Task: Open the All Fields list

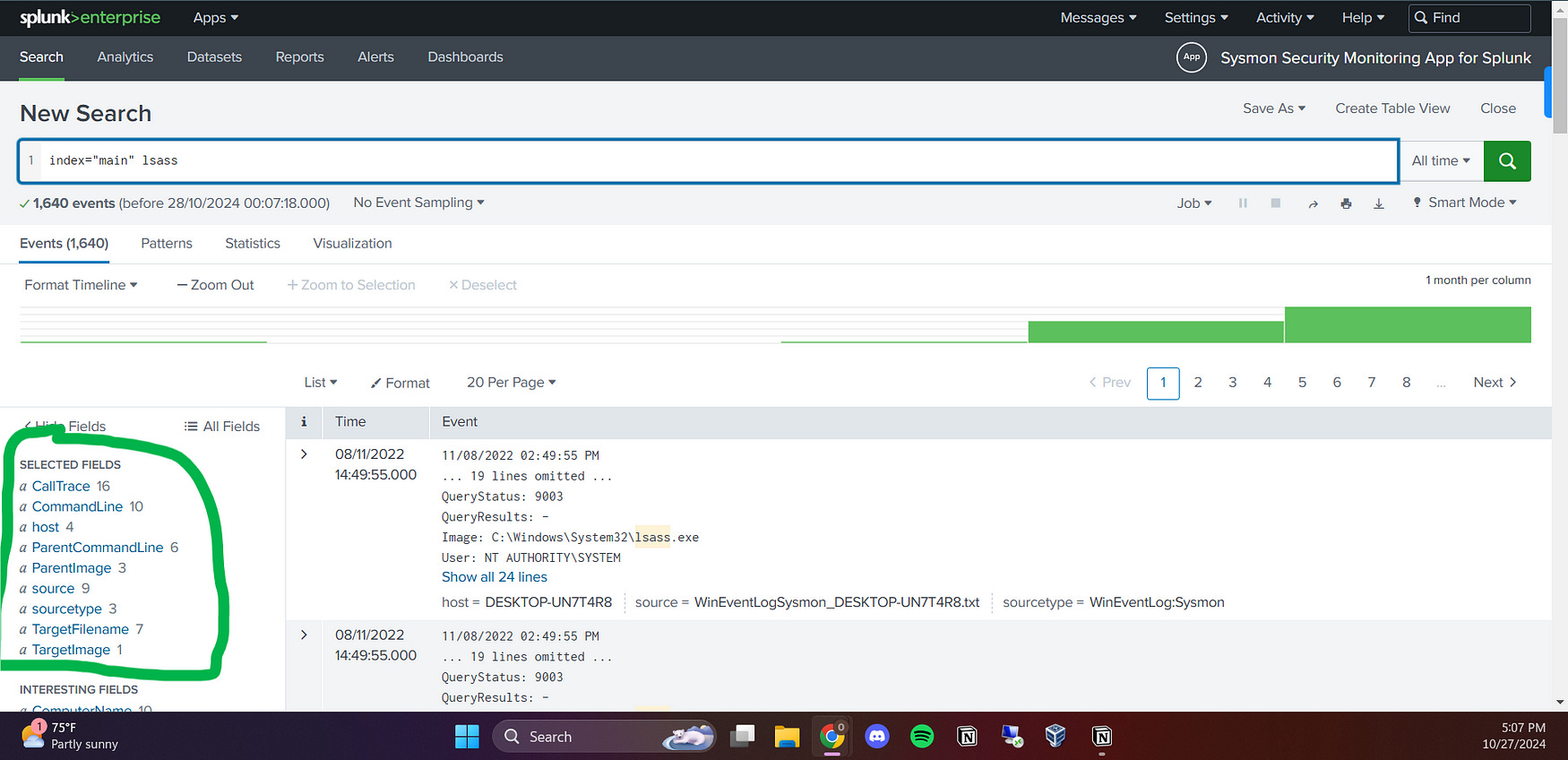Action: [222, 427]
